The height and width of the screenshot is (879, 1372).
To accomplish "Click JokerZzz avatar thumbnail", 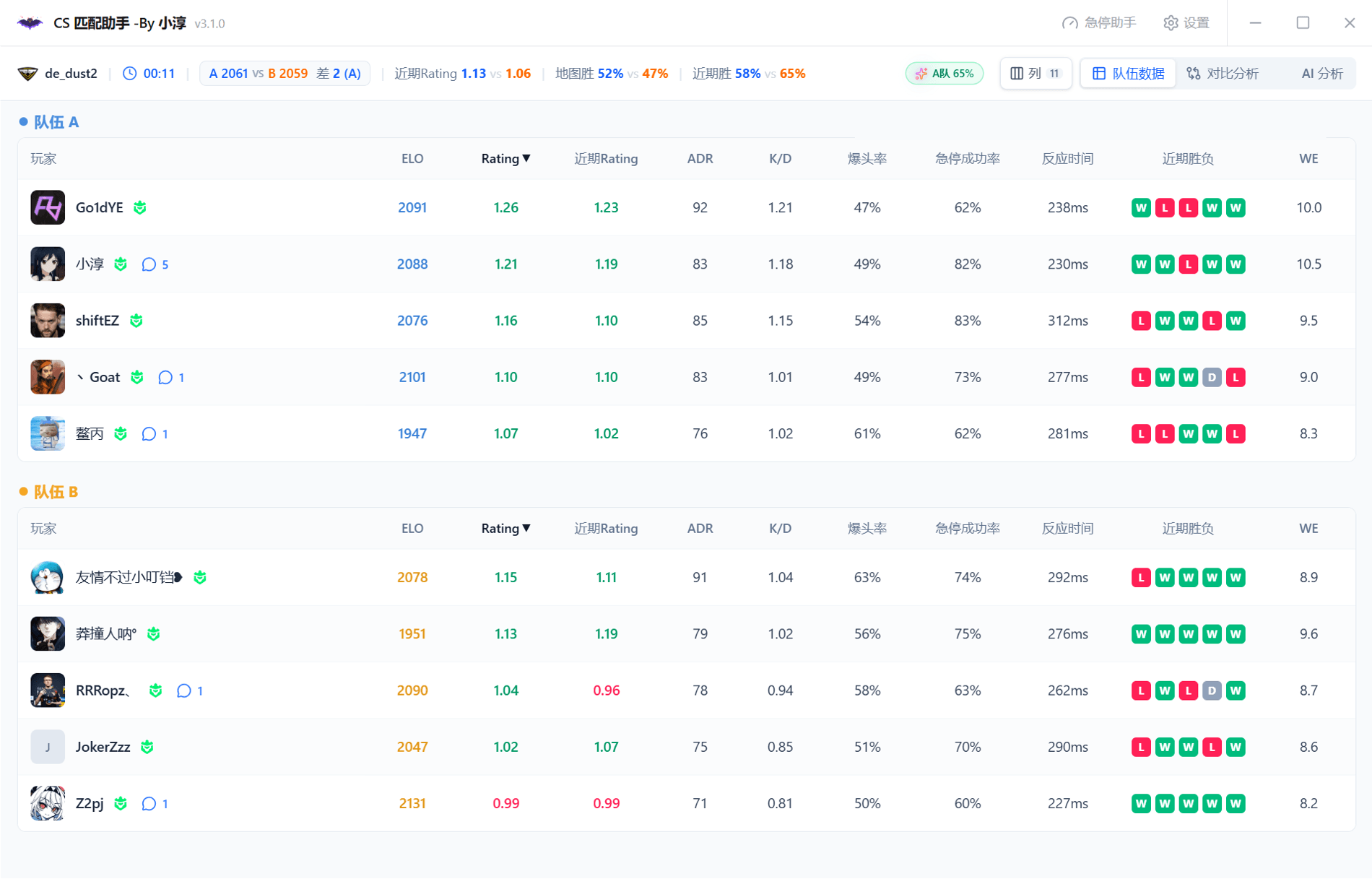I will (x=48, y=747).
